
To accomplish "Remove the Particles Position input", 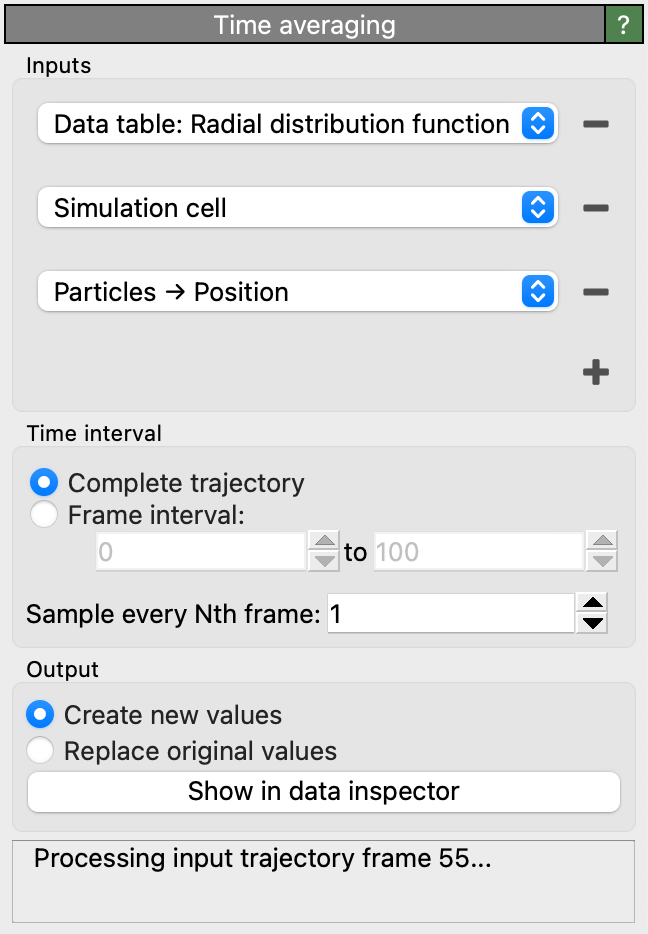I will (x=595, y=293).
